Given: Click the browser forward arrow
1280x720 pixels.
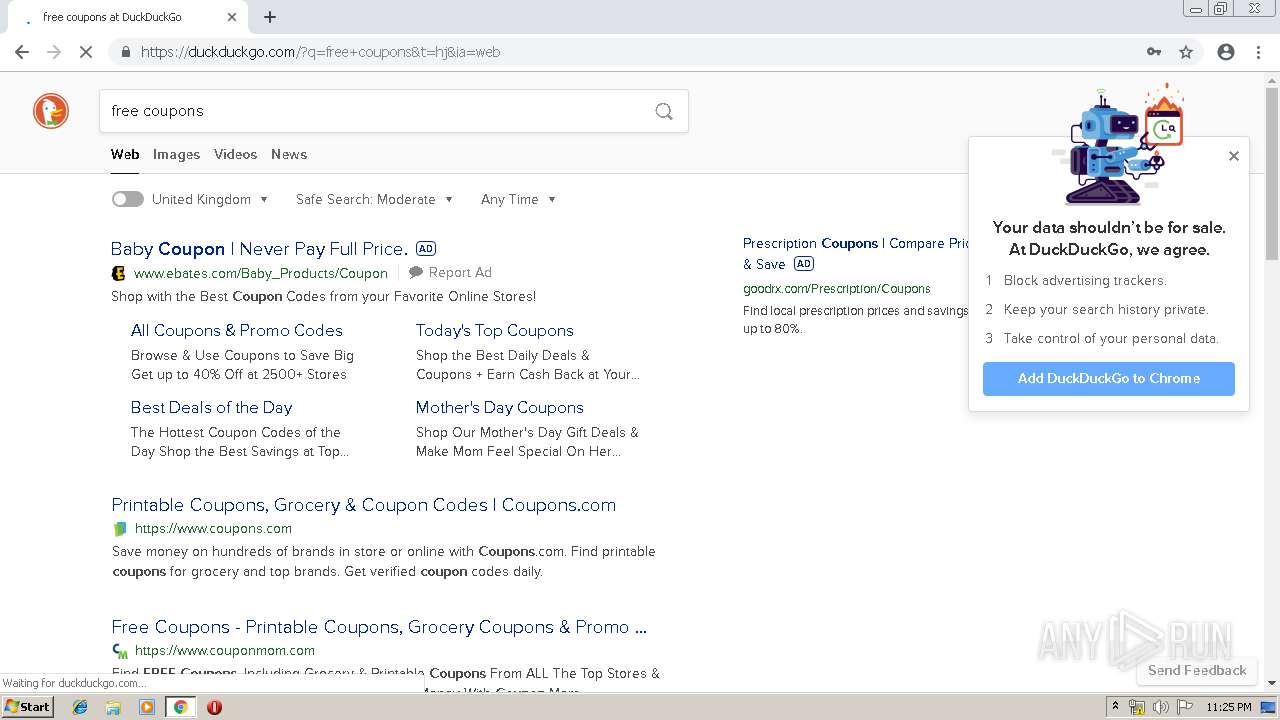Looking at the screenshot, I should [x=54, y=52].
